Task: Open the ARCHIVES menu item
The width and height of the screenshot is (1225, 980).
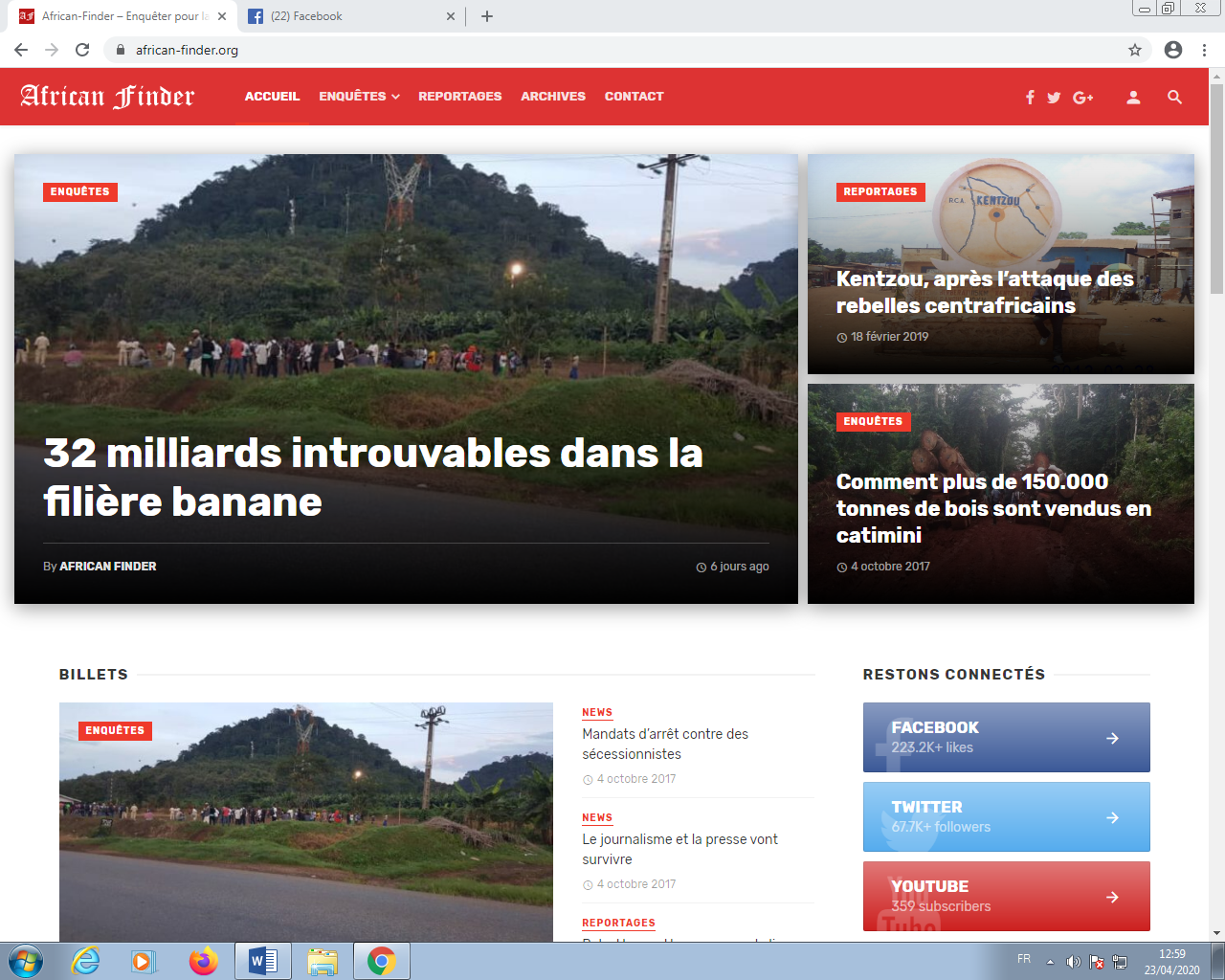Action: (x=553, y=96)
